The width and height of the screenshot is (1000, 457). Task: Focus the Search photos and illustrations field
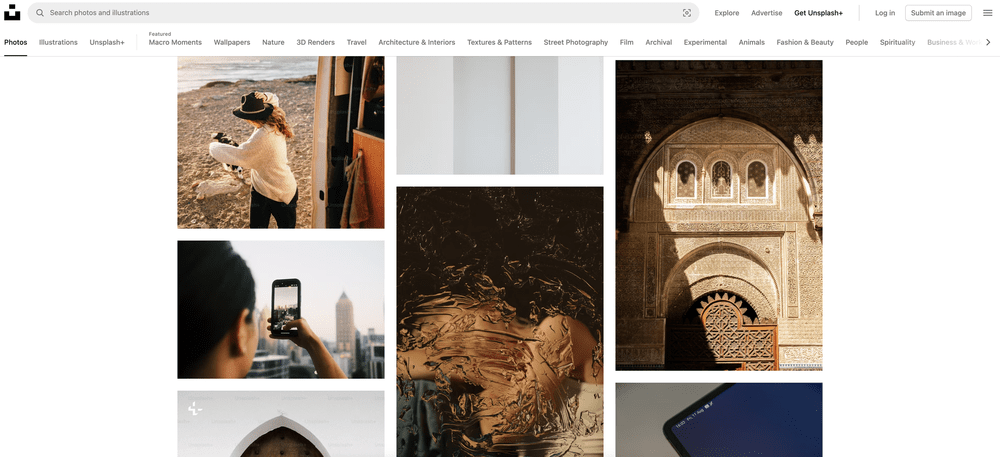click(x=364, y=13)
